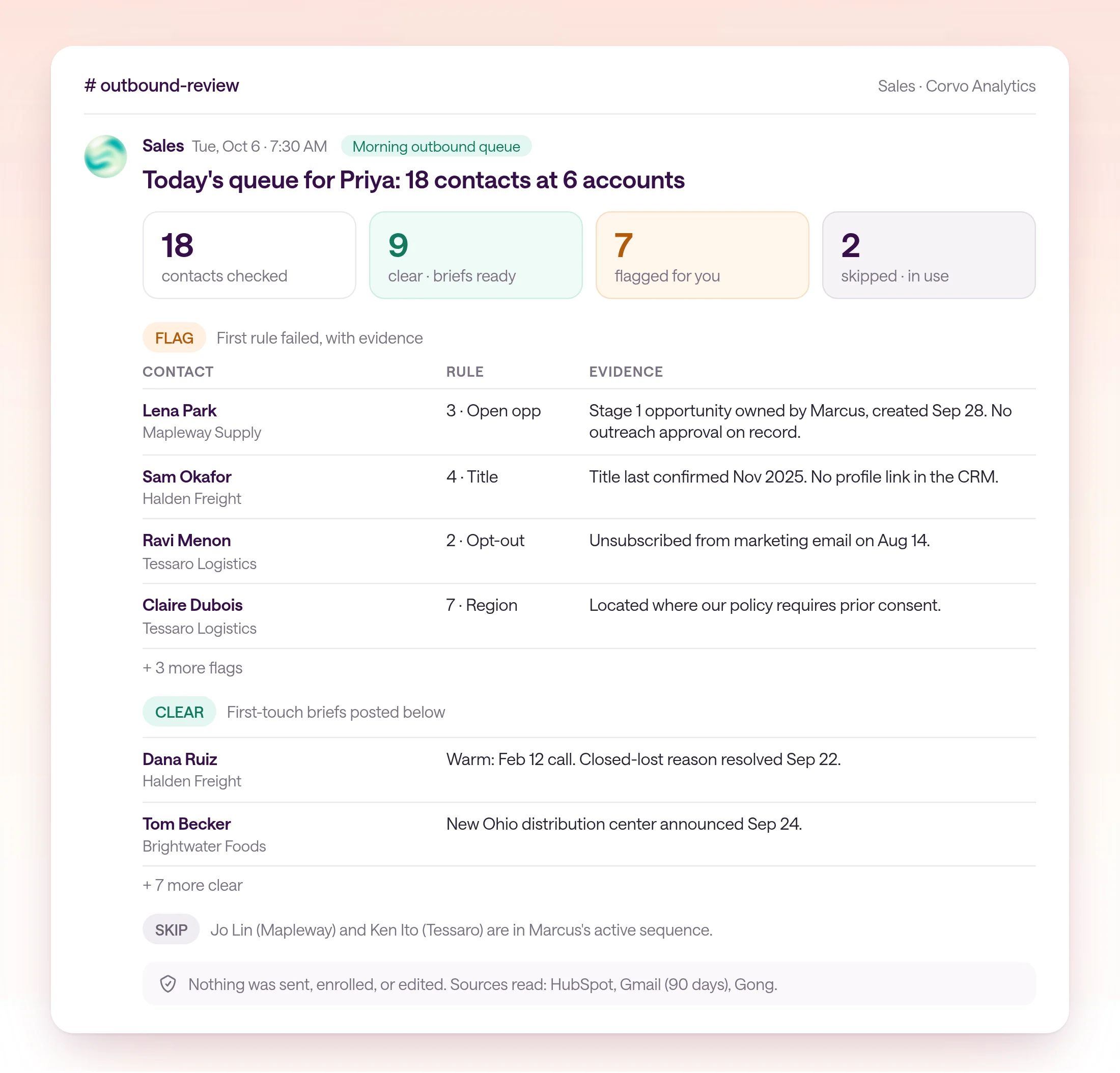Click the shield icon in footer note
Screen dimensions: 1120x1073
(168, 984)
